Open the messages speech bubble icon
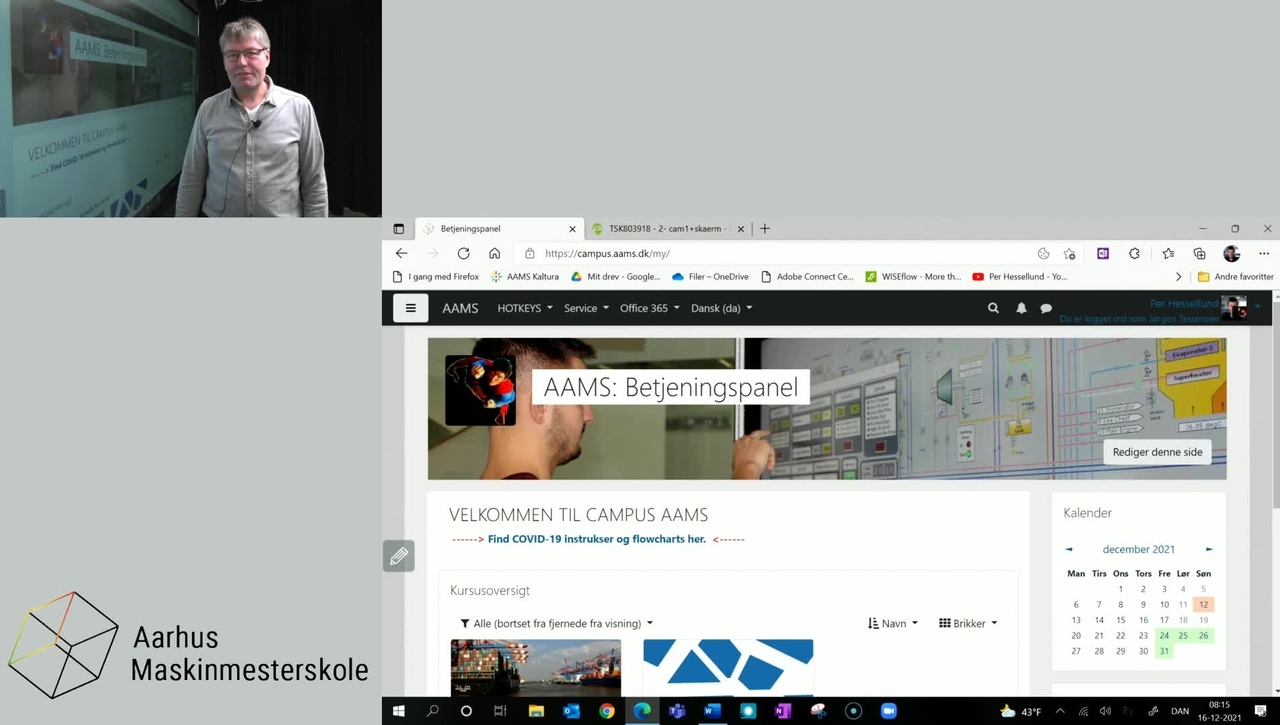Image resolution: width=1280 pixels, height=725 pixels. pos(1046,308)
